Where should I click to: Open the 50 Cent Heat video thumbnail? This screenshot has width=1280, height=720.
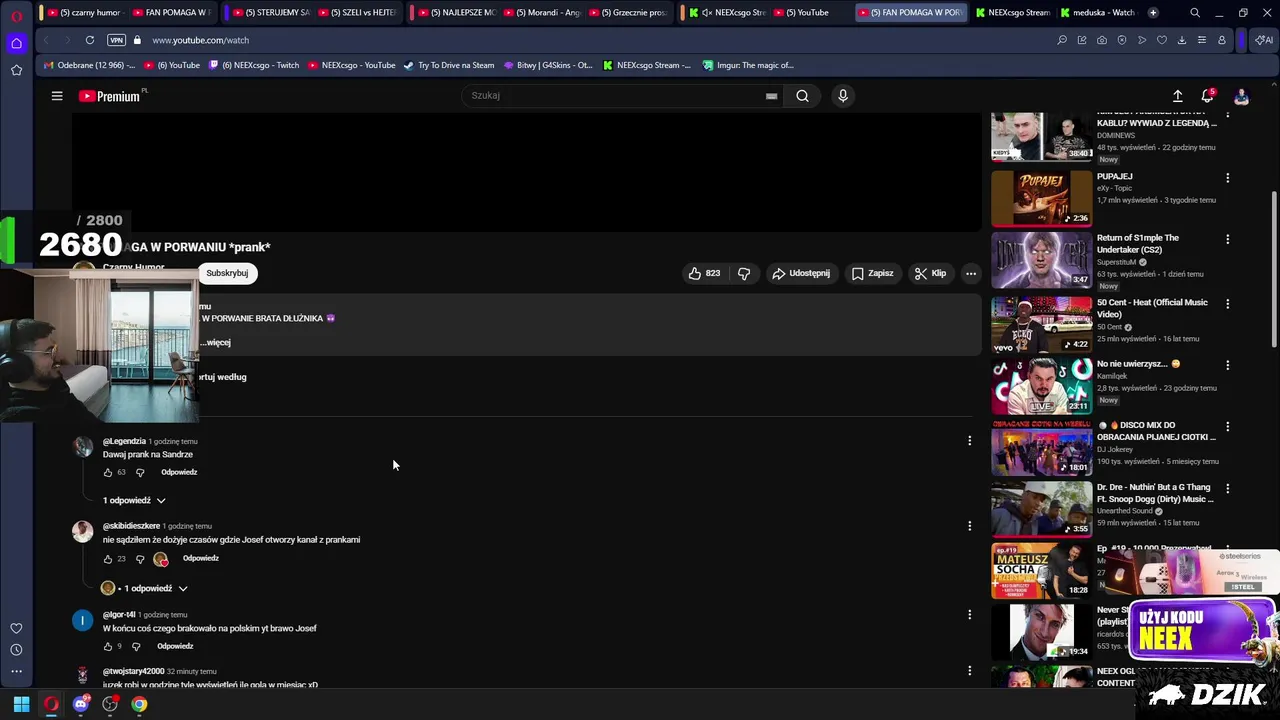(1041, 324)
